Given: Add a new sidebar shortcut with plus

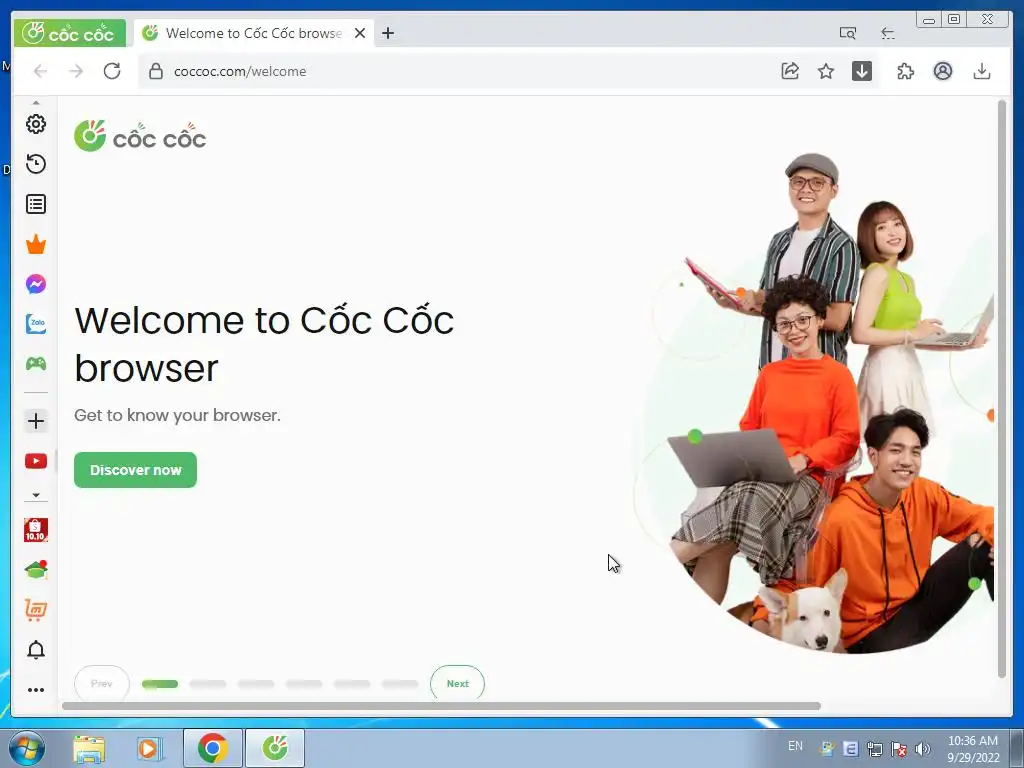Looking at the screenshot, I should [36, 421].
